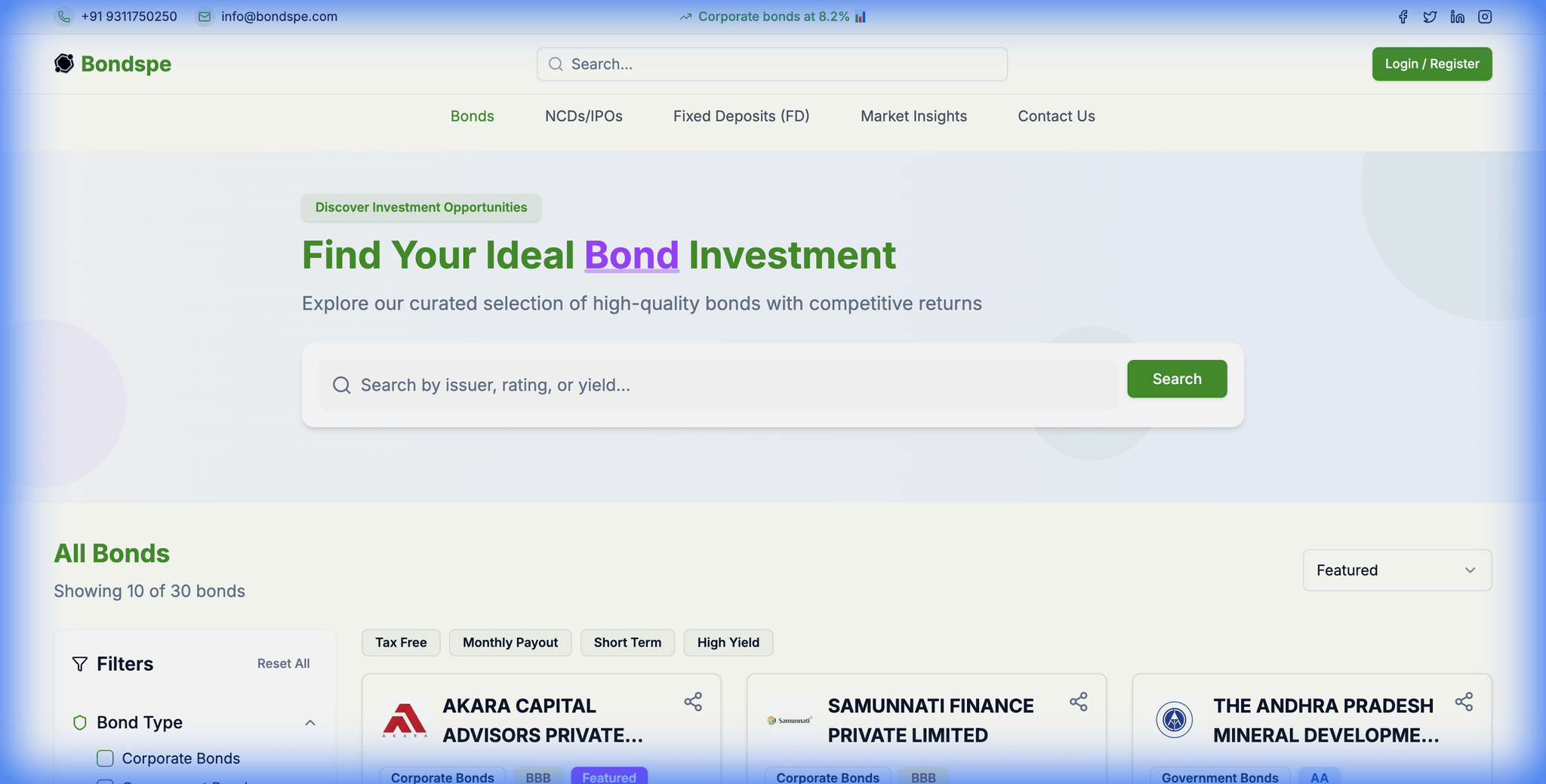Open the Twitter social icon
This screenshot has height=784, width=1546.
(1430, 17)
